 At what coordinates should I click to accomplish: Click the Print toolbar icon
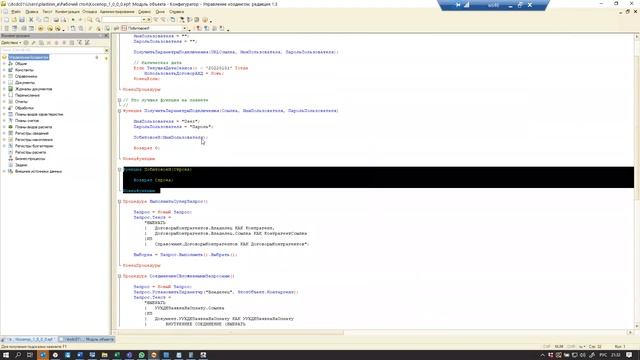(x=56, y=20)
